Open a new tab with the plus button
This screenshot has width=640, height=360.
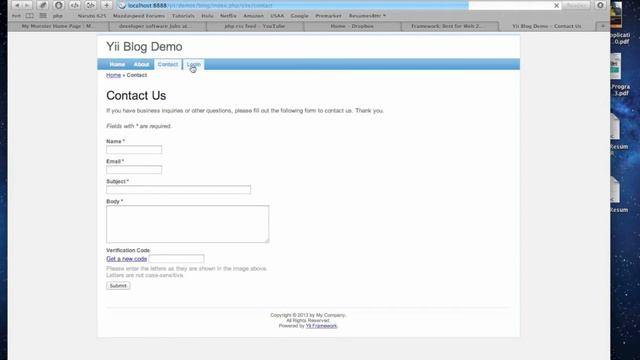(602, 26)
